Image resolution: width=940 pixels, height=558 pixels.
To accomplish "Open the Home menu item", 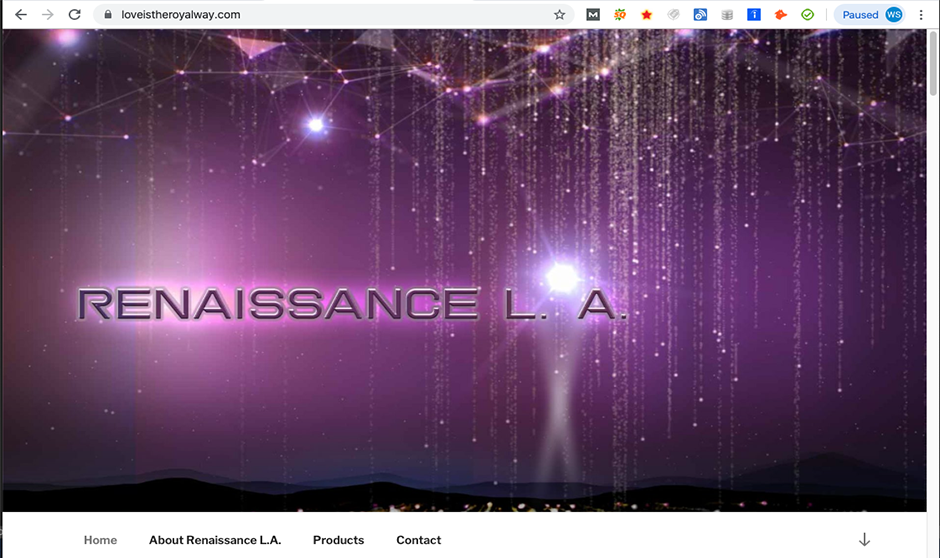I will click(100, 540).
